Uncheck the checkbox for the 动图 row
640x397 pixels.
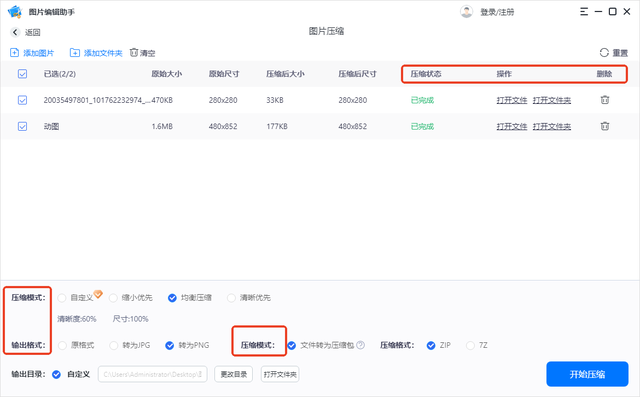(22, 126)
